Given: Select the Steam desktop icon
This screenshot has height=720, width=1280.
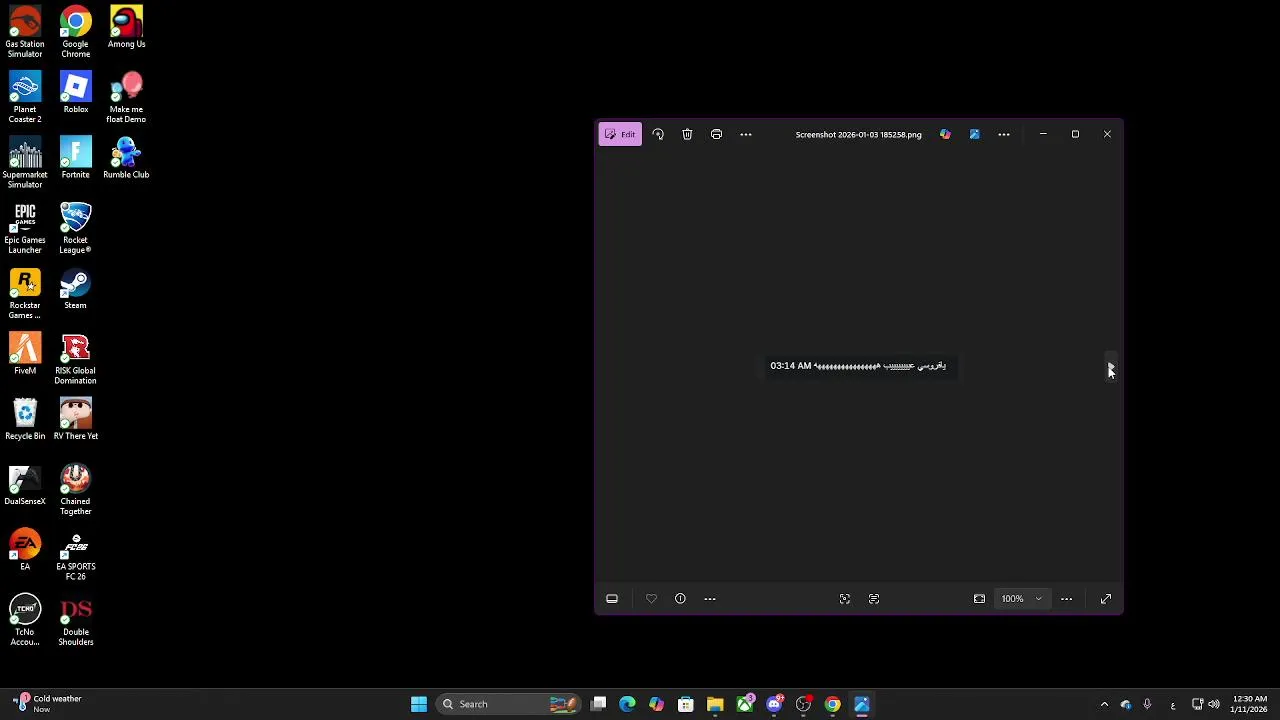Looking at the screenshot, I should point(75,291).
